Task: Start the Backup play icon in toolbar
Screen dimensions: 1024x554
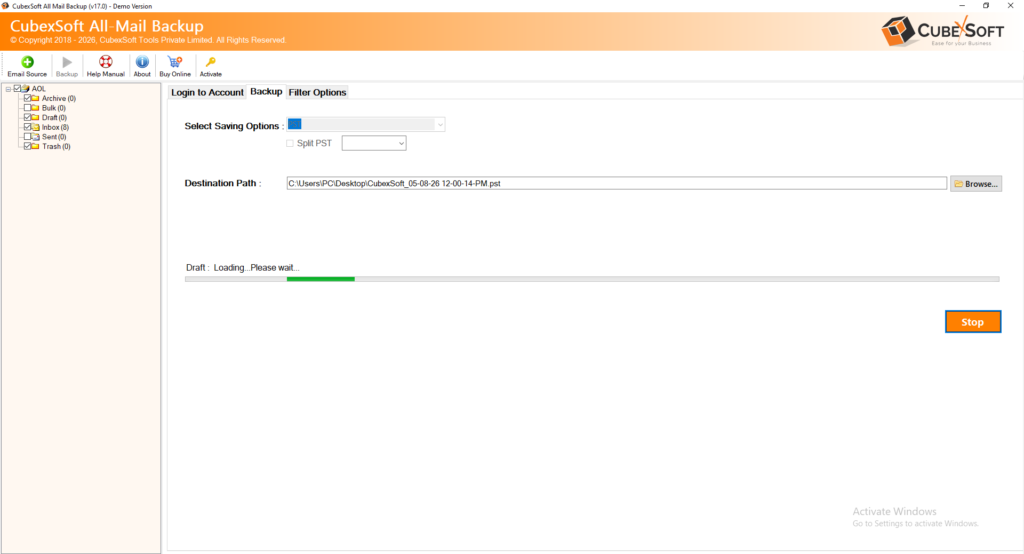Action: tap(67, 62)
